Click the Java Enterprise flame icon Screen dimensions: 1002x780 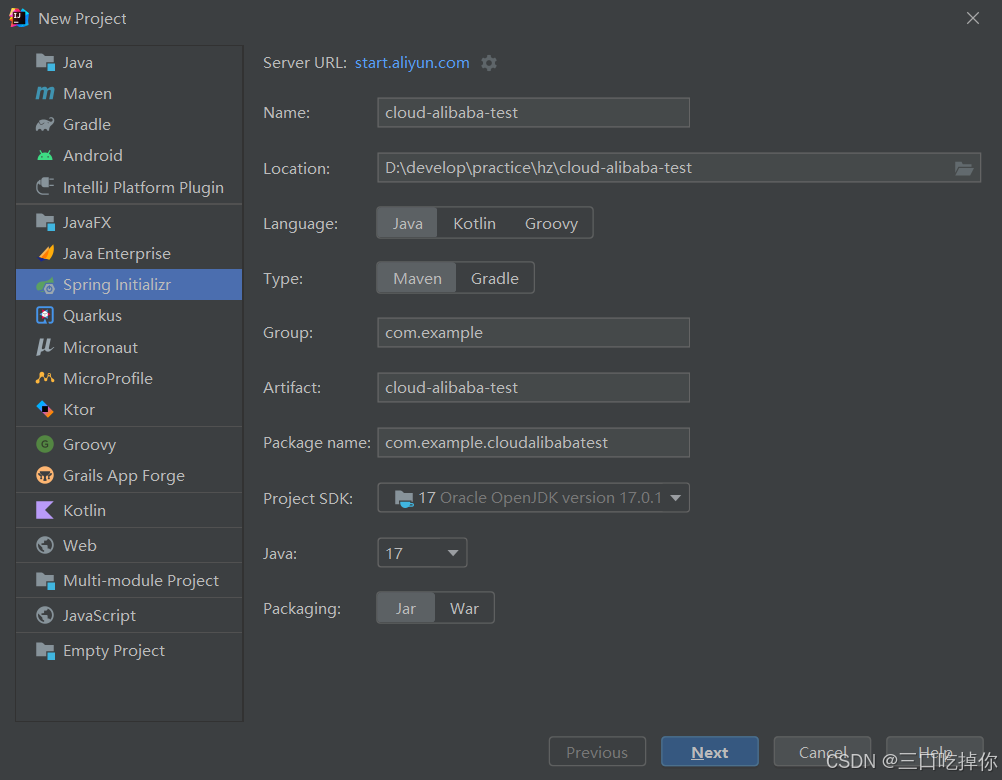point(45,253)
